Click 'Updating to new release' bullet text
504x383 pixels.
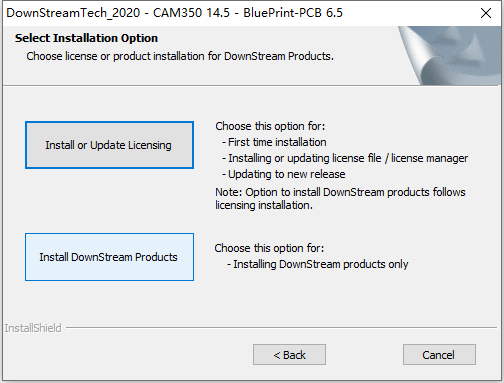pyautogui.click(x=287, y=174)
